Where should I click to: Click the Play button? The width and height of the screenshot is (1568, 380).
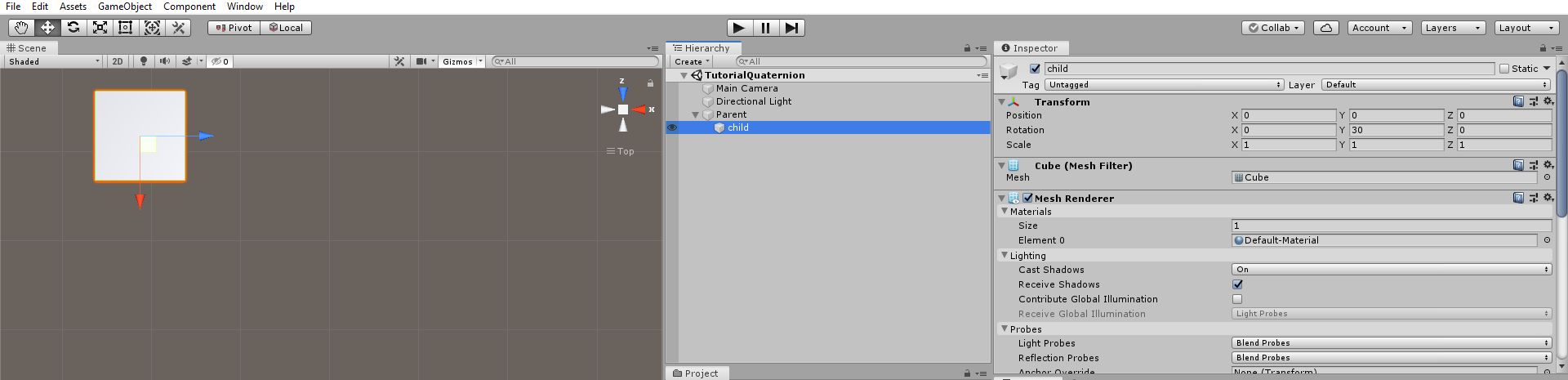[x=739, y=28]
